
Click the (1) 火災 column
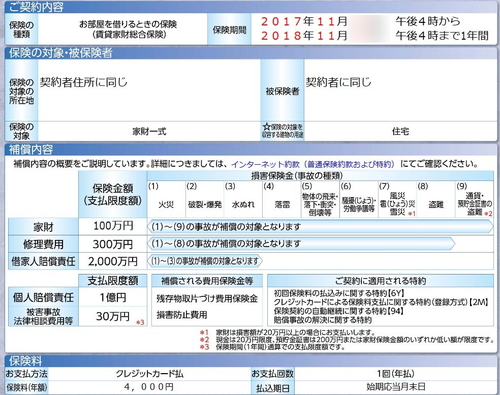tap(166, 199)
